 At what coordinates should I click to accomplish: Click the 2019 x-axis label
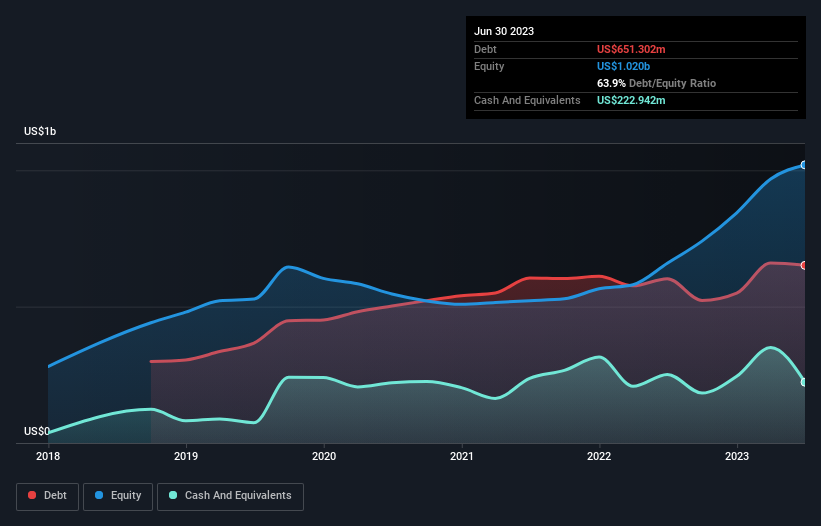[186, 456]
